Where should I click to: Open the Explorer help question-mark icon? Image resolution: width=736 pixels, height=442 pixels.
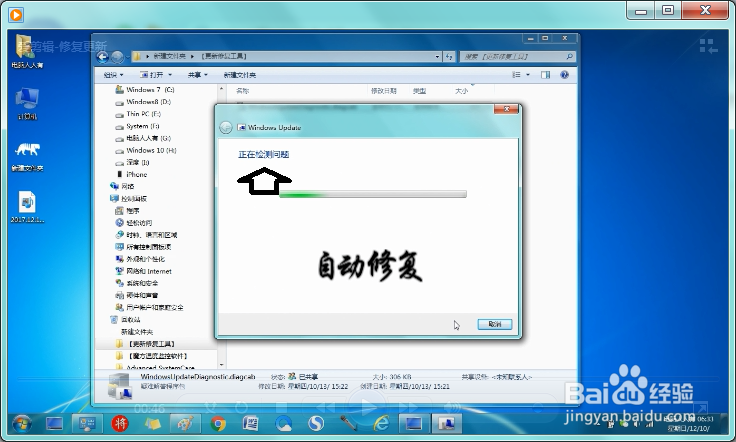point(564,75)
